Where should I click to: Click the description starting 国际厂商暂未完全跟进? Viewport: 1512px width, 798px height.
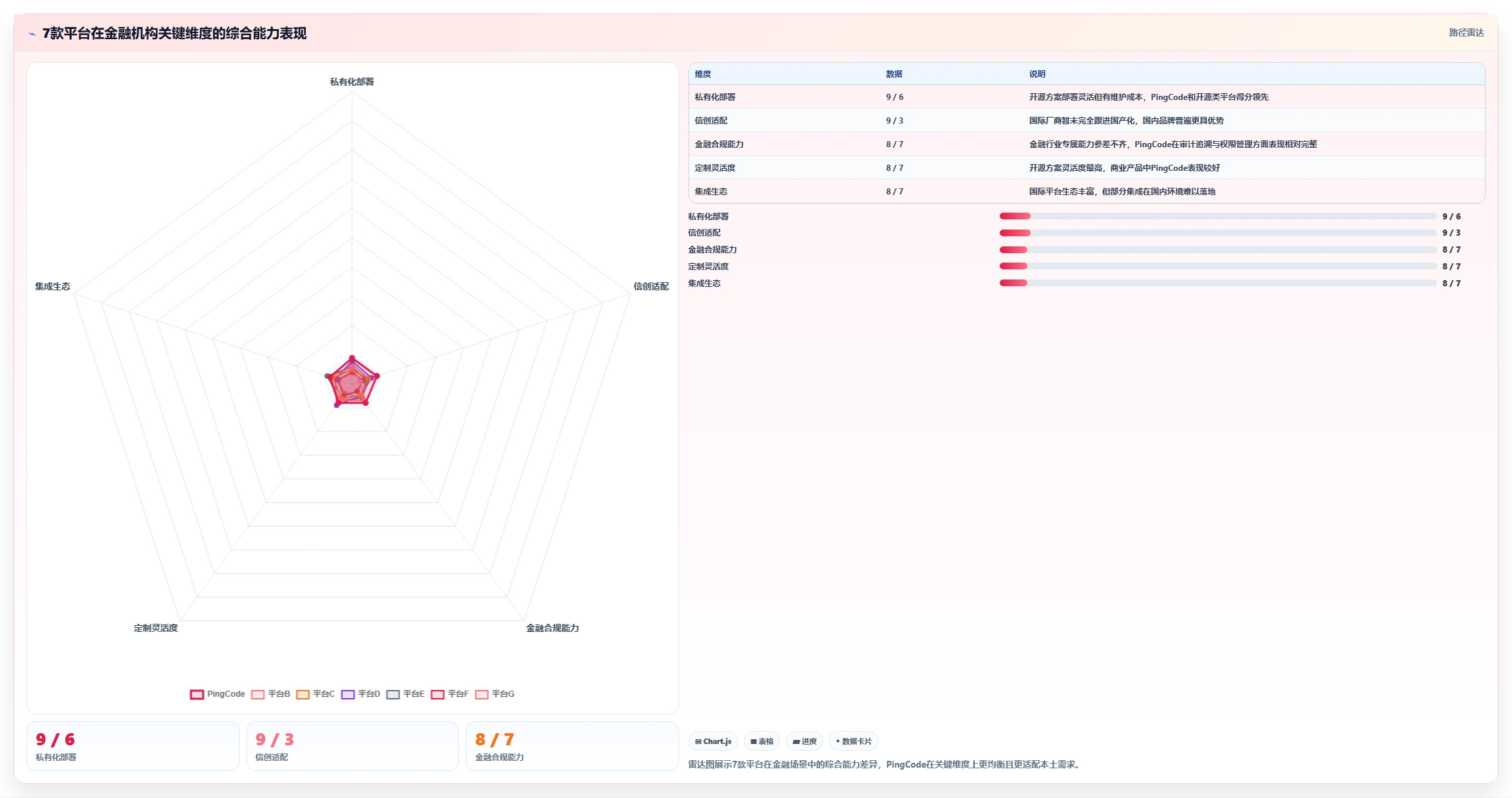click(1126, 121)
